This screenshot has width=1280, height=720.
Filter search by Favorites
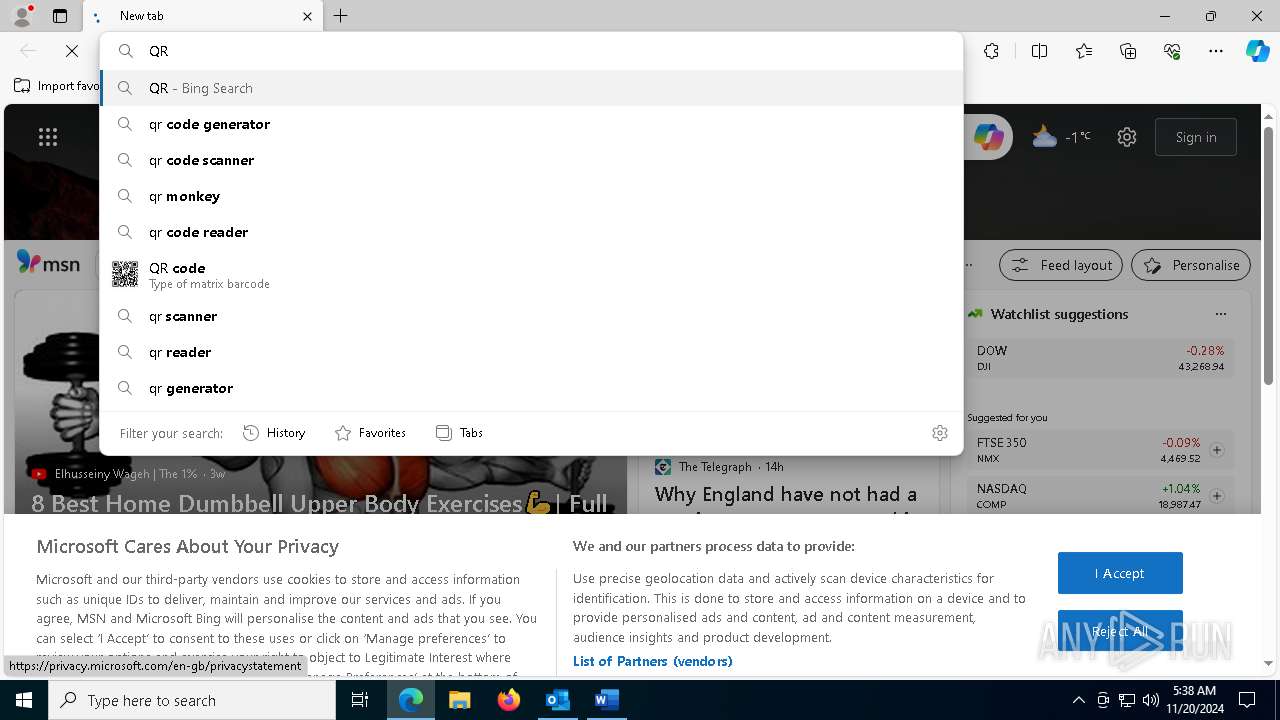click(x=370, y=433)
